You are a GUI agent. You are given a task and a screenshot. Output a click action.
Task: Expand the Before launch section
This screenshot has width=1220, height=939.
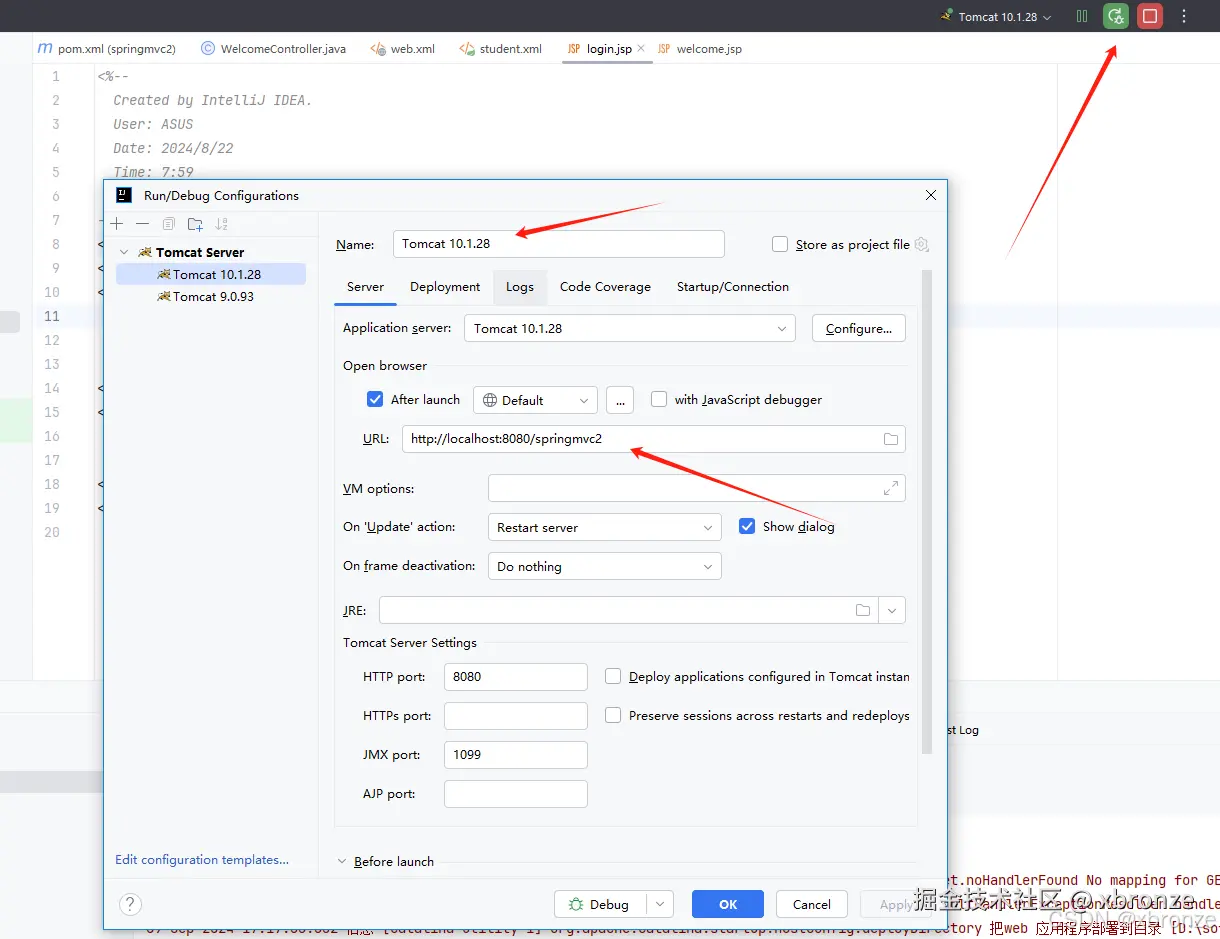tap(342, 861)
